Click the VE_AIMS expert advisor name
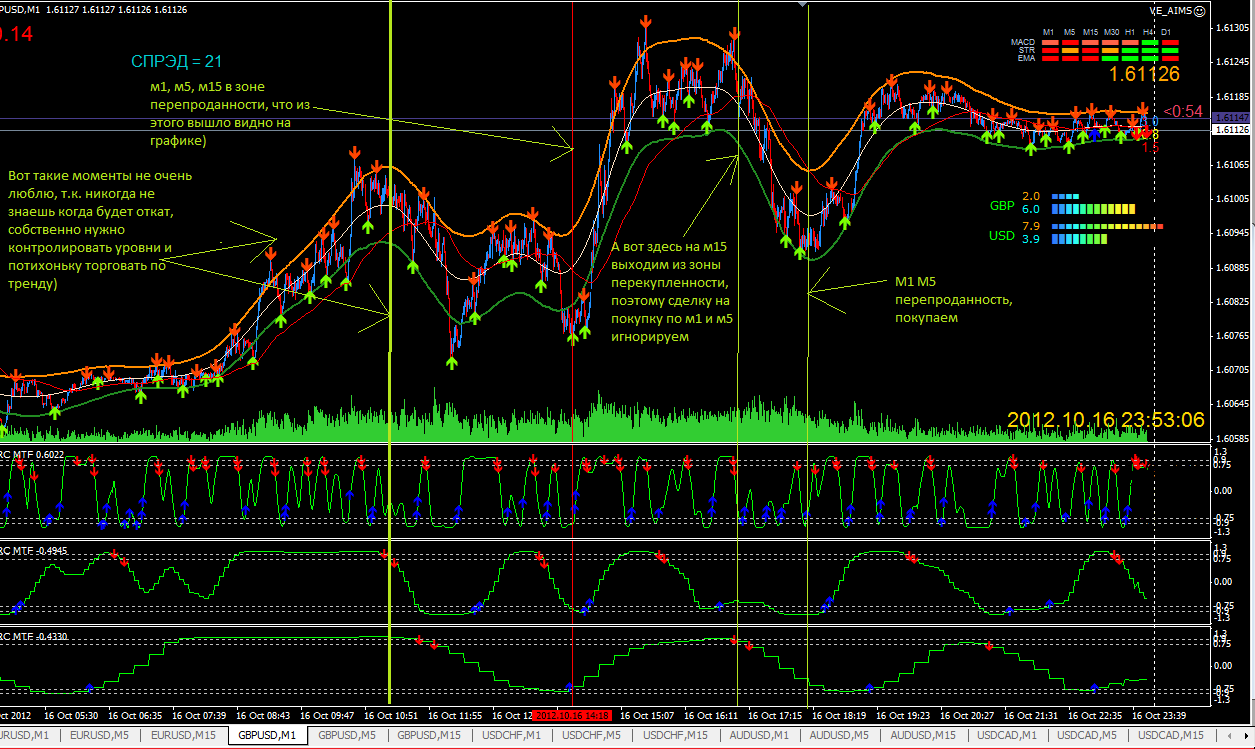The image size is (1255, 749). click(x=1171, y=11)
